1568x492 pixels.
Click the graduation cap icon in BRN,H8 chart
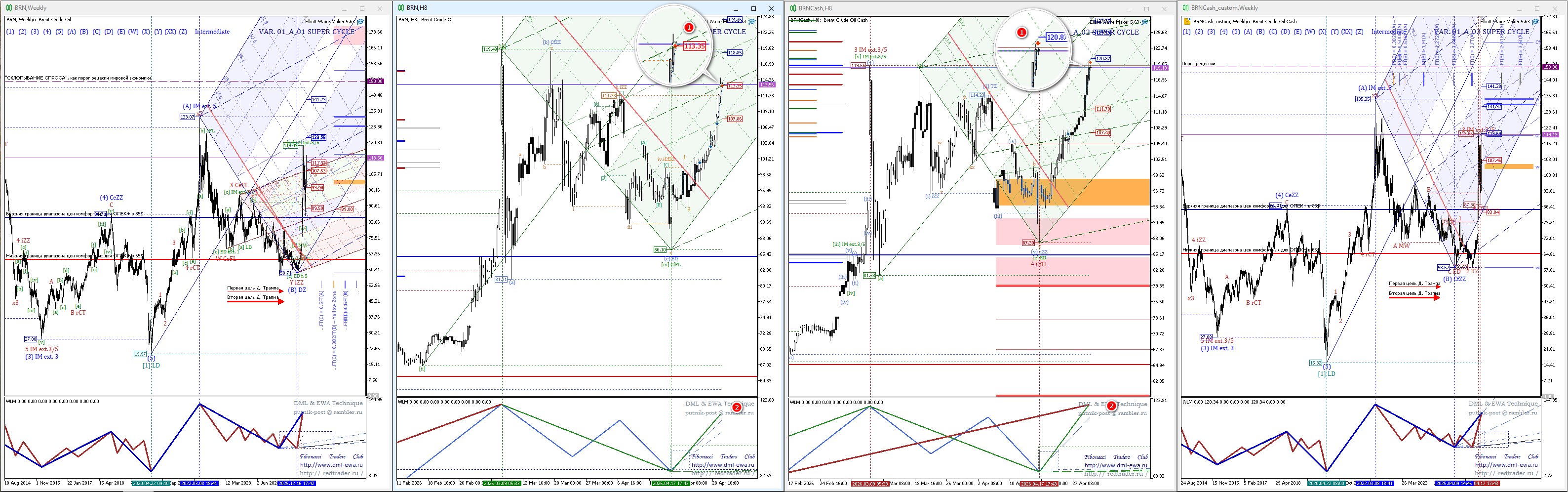(752, 21)
